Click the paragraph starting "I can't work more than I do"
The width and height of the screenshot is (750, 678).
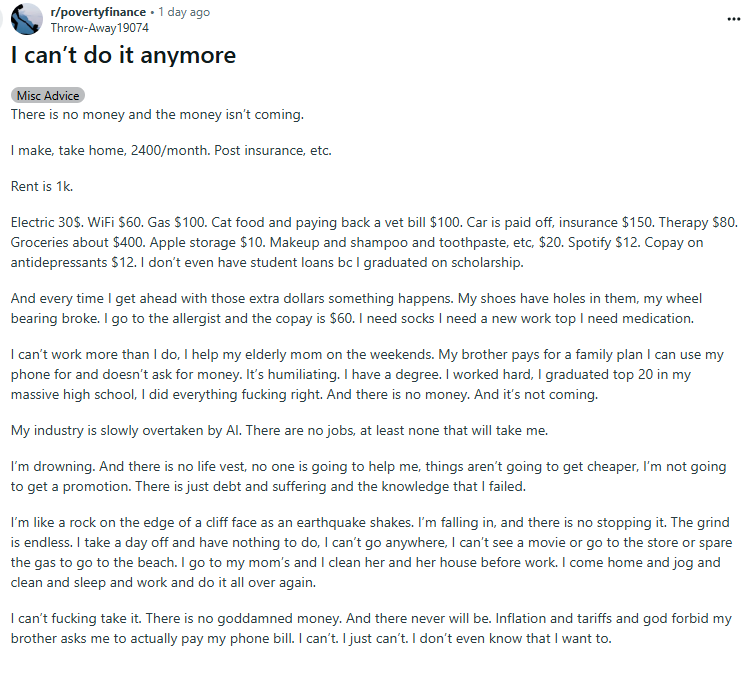point(367,375)
